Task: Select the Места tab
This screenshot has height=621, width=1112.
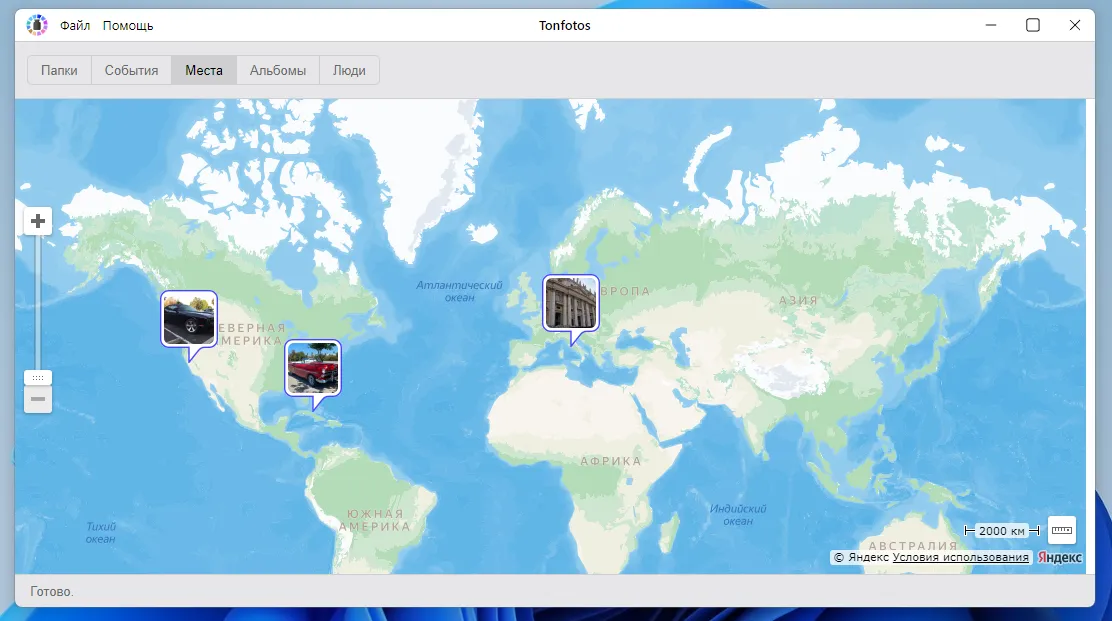Action: (x=204, y=71)
